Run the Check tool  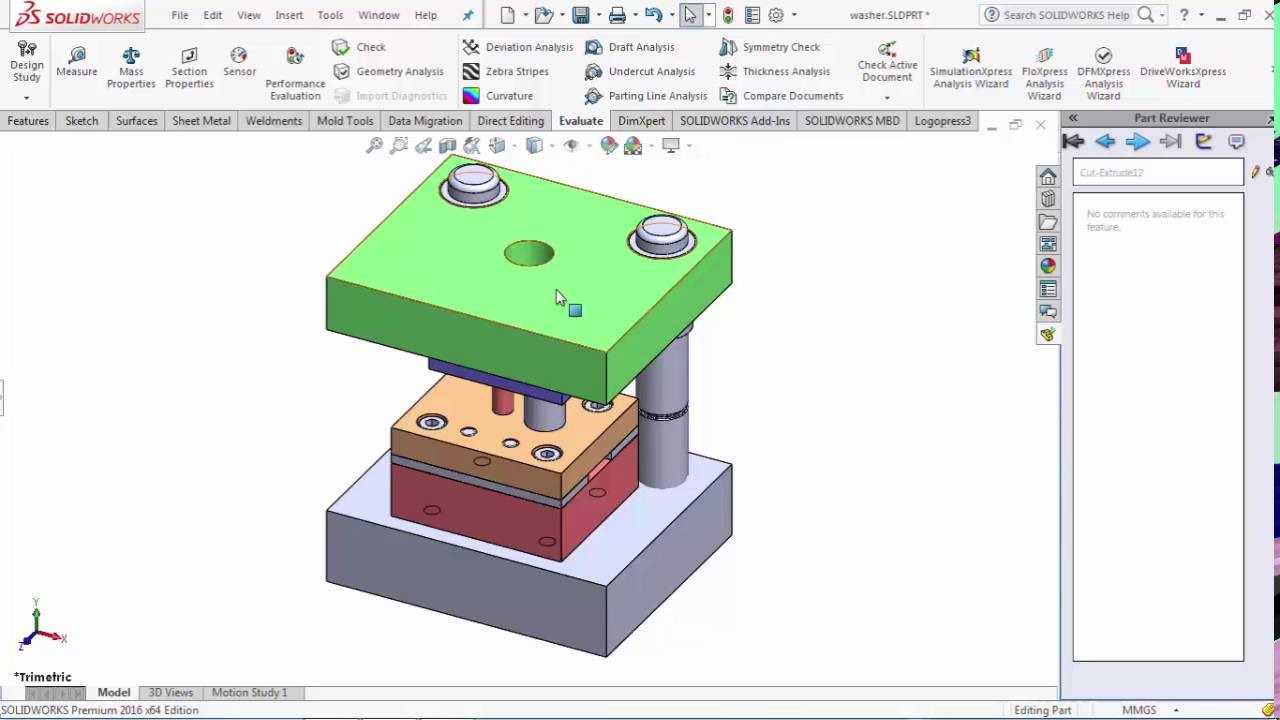click(x=359, y=47)
